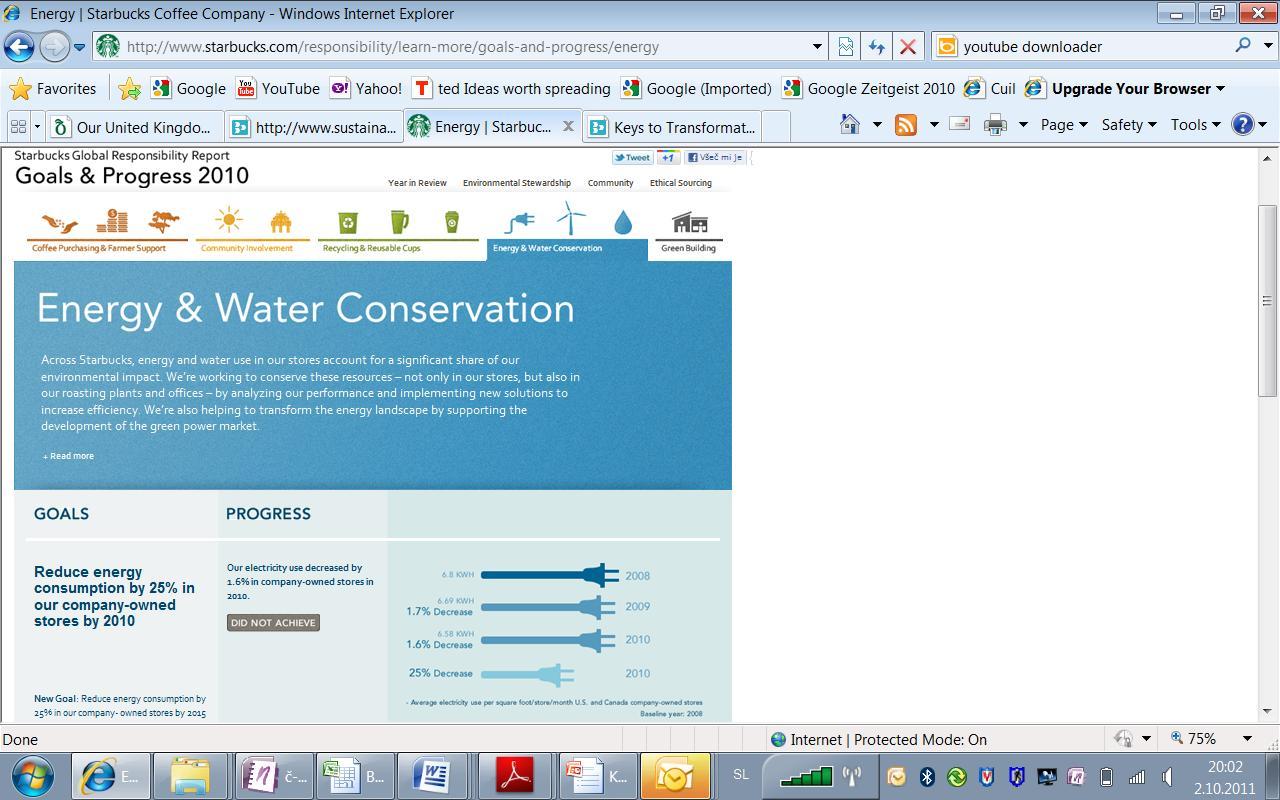Switch to Our United Kingdom tab

[x=133, y=127]
